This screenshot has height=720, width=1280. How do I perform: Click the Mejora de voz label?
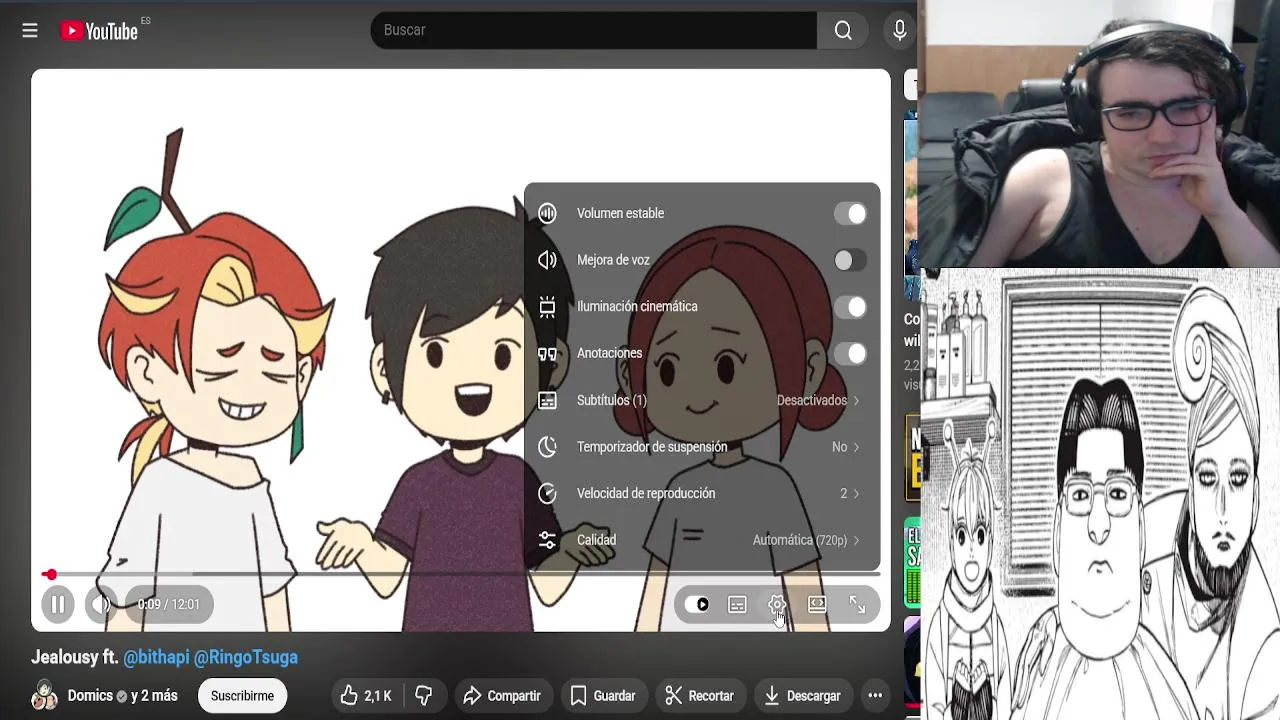pyautogui.click(x=613, y=260)
